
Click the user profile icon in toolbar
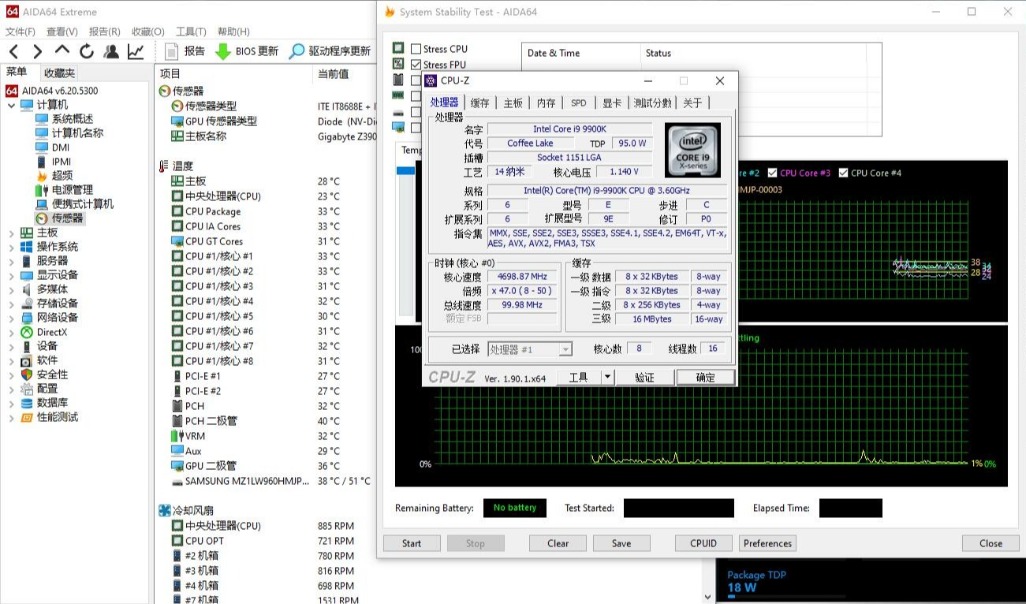click(110, 50)
